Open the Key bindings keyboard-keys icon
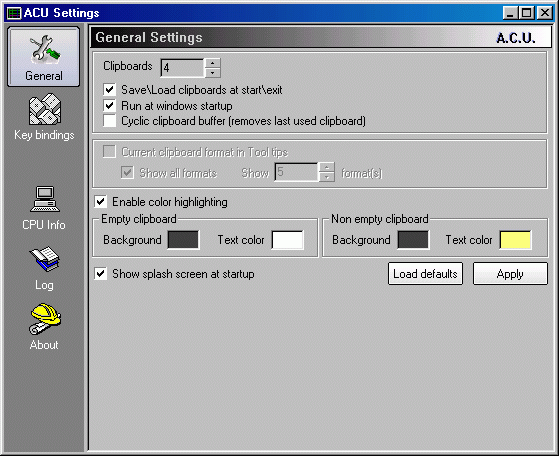559x456 pixels. pyautogui.click(x=45, y=109)
